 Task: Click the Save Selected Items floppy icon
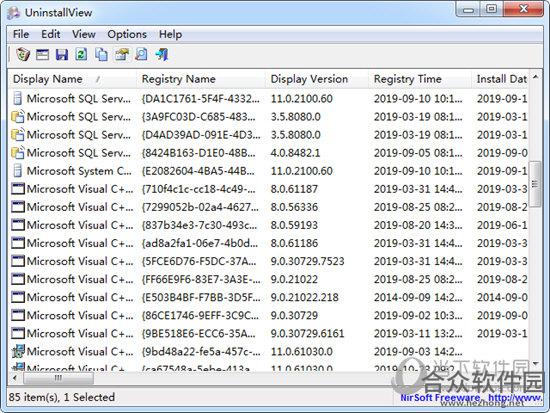pos(62,55)
